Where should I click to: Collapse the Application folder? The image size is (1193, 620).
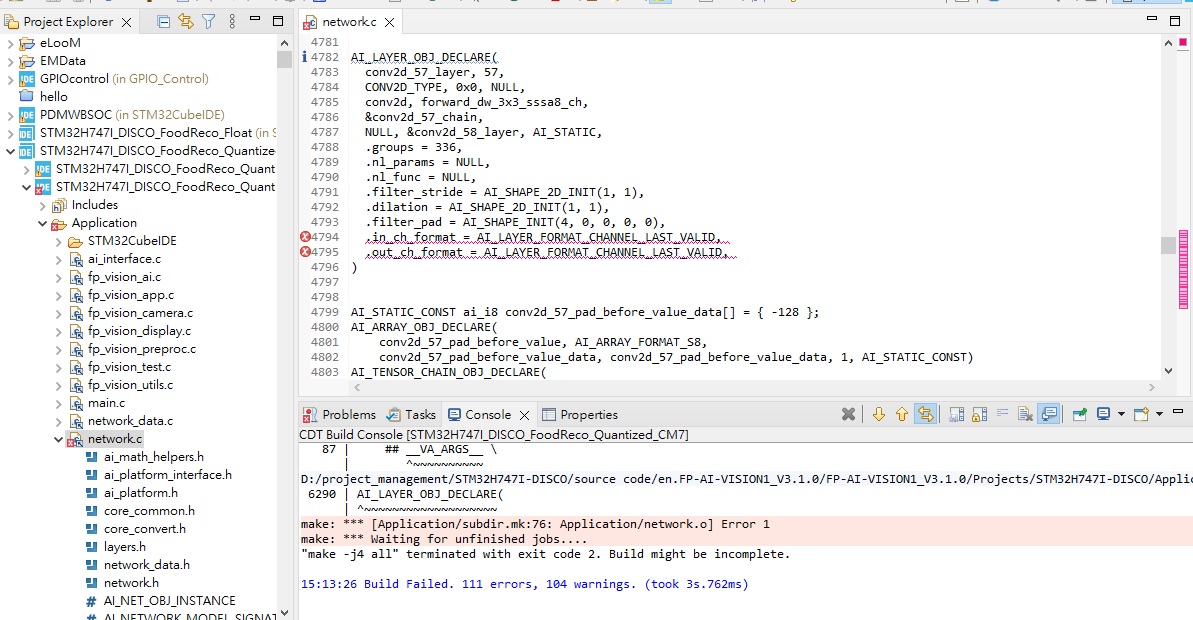tap(41, 222)
